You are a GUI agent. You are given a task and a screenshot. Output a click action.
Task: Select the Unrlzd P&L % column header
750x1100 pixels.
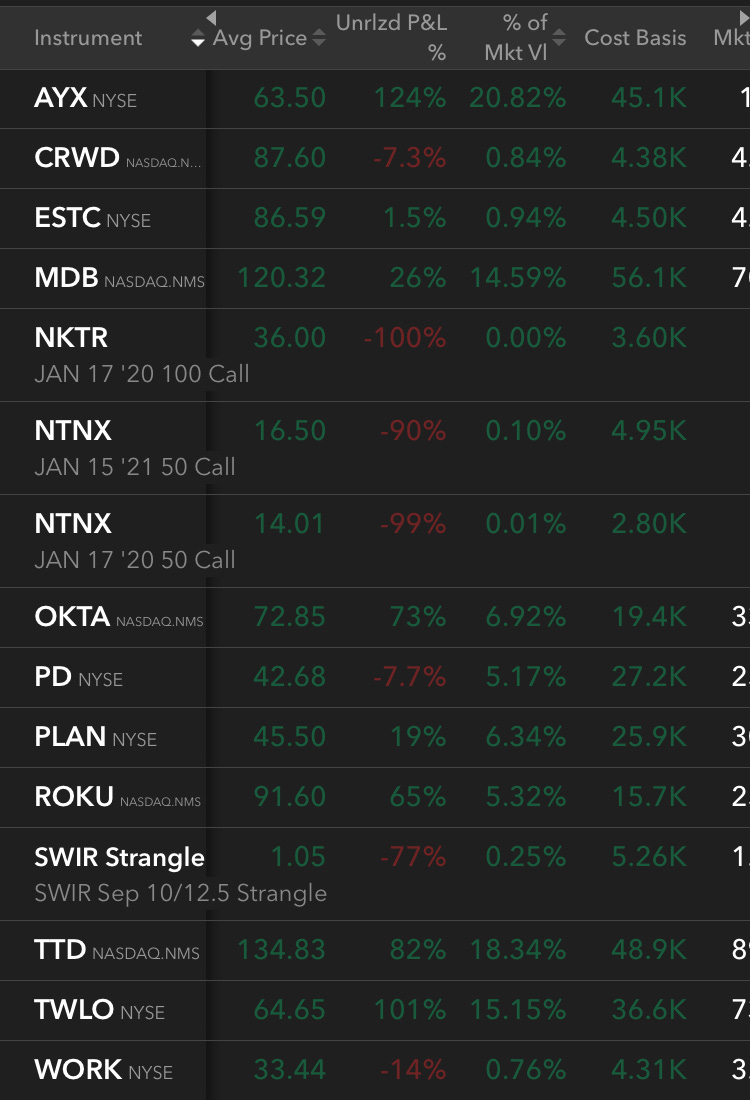pos(391,38)
